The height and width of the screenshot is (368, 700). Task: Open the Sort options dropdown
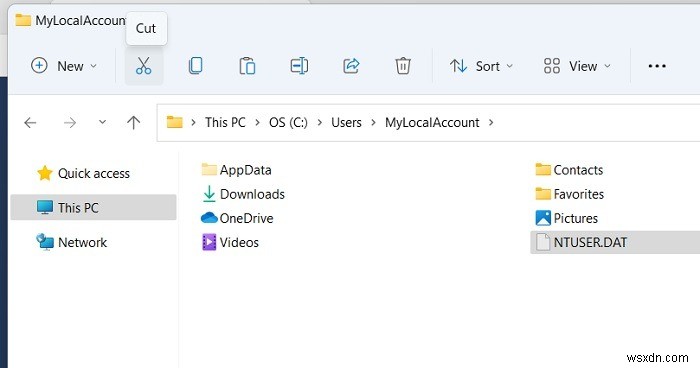coord(481,66)
